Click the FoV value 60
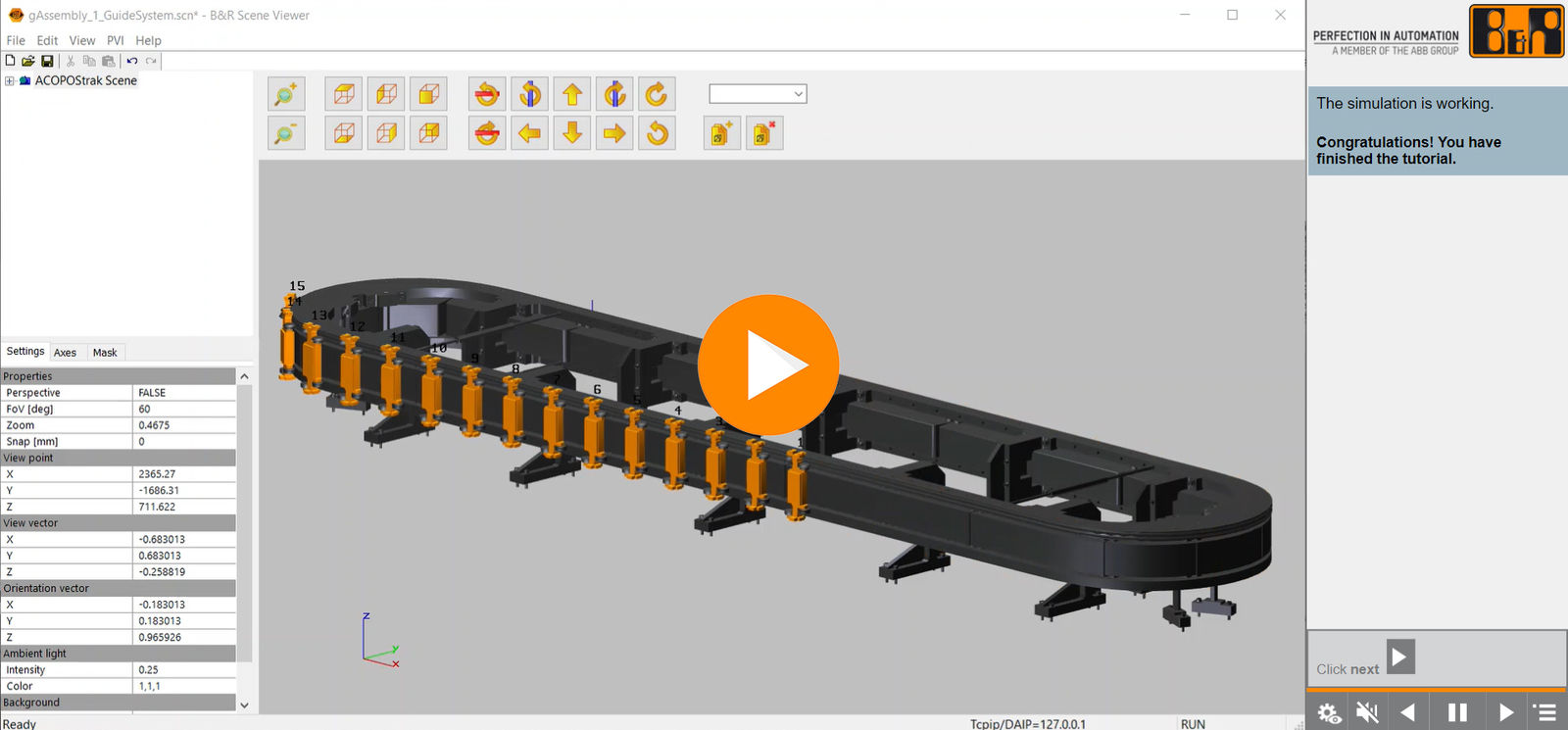This screenshot has width=1568, height=730. [x=184, y=409]
